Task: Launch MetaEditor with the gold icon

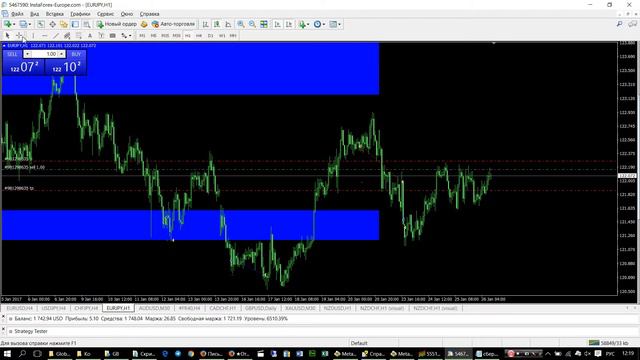Action: coord(144,24)
